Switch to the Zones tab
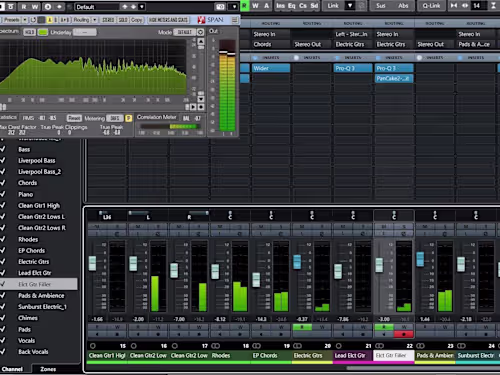500x375 pixels. pyautogui.click(x=48, y=369)
